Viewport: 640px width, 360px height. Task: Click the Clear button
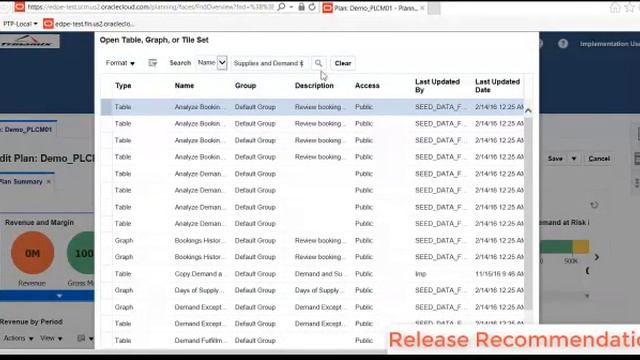click(343, 63)
